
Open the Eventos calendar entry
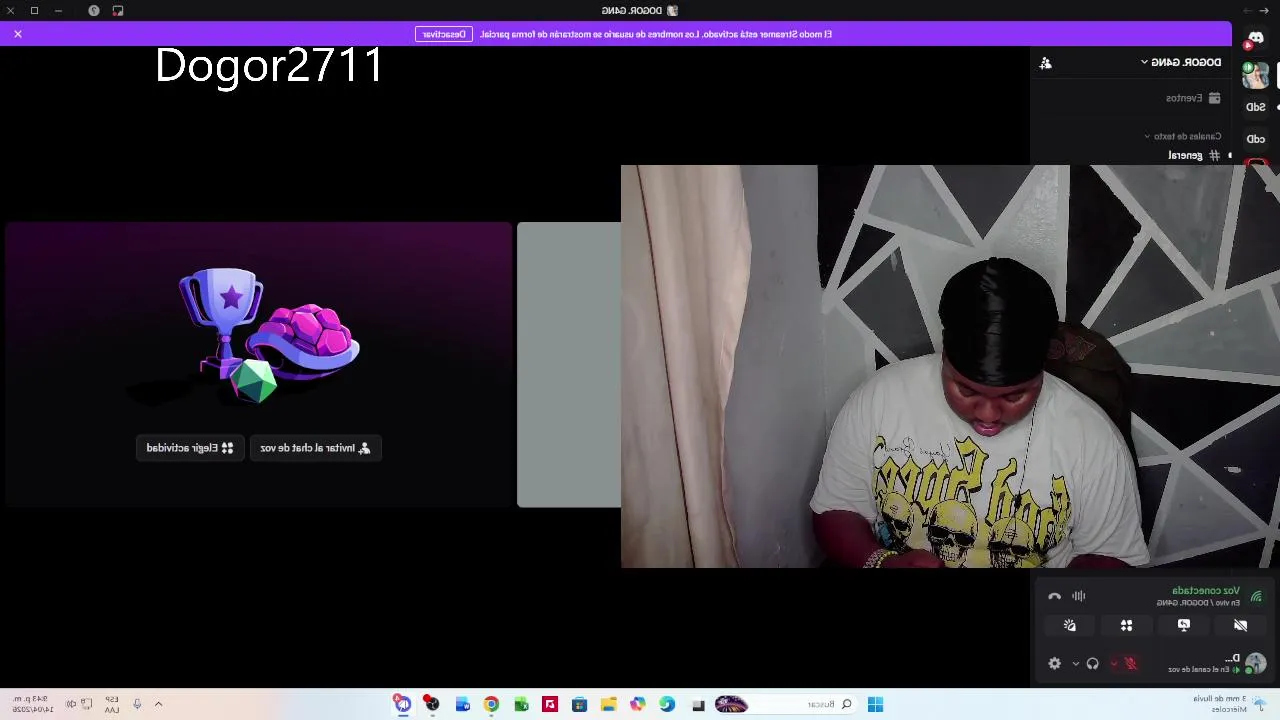(1193, 98)
